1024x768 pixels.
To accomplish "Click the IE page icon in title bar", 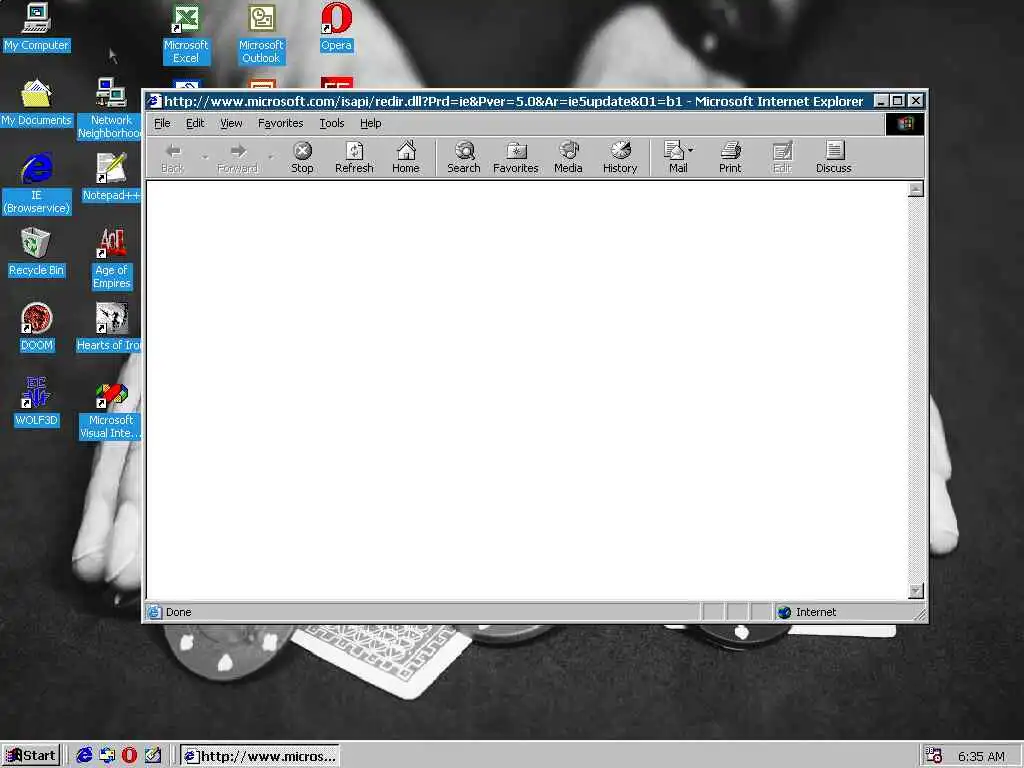I will [x=153, y=101].
